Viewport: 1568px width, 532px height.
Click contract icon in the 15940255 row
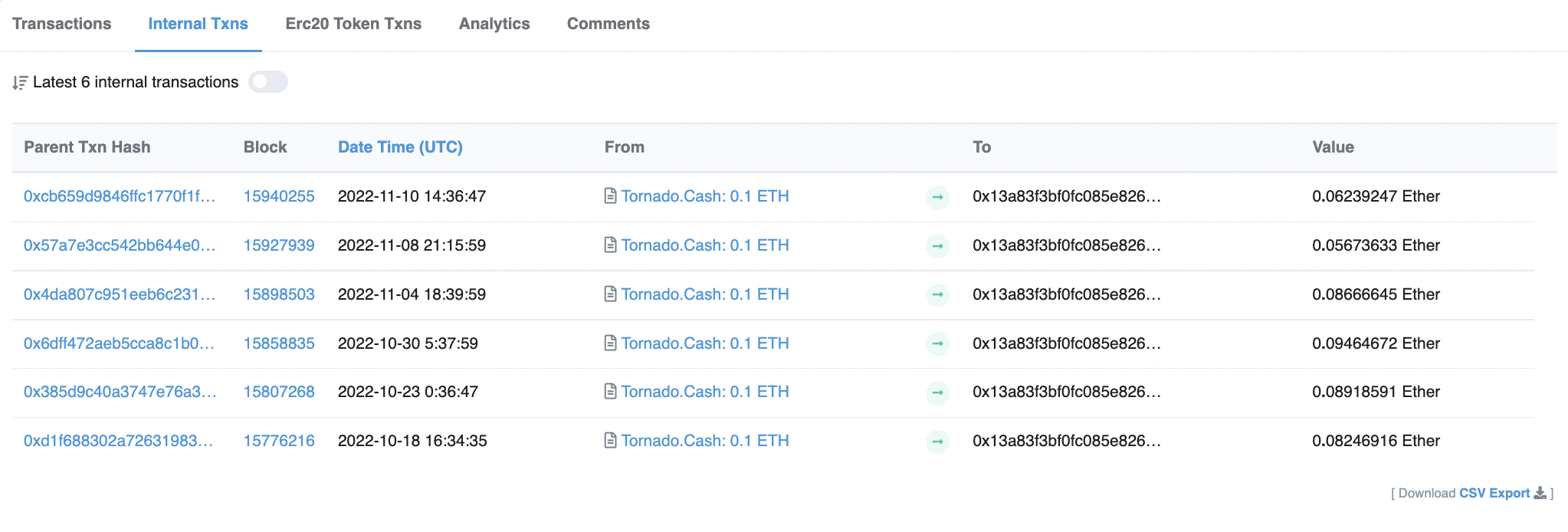click(610, 196)
